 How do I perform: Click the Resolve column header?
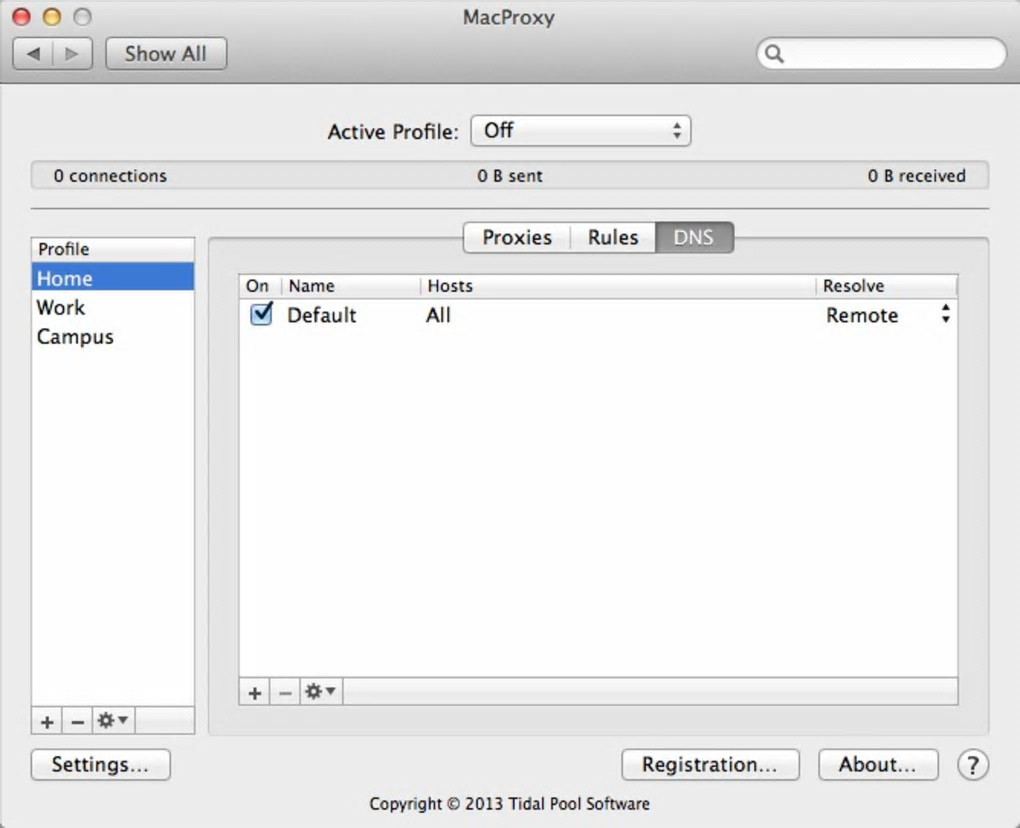click(x=887, y=286)
